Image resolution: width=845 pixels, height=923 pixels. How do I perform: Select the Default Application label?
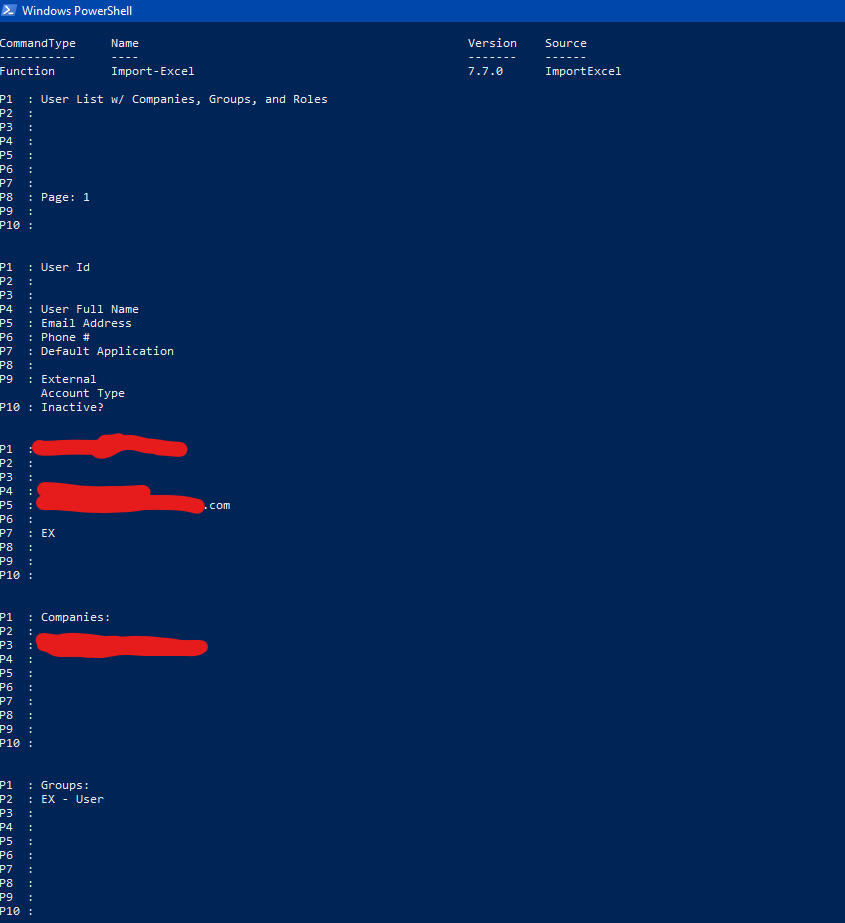pyautogui.click(x=107, y=351)
